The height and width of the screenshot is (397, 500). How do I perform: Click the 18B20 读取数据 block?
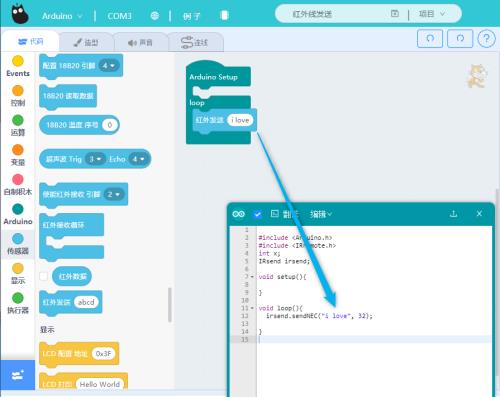pos(68,96)
